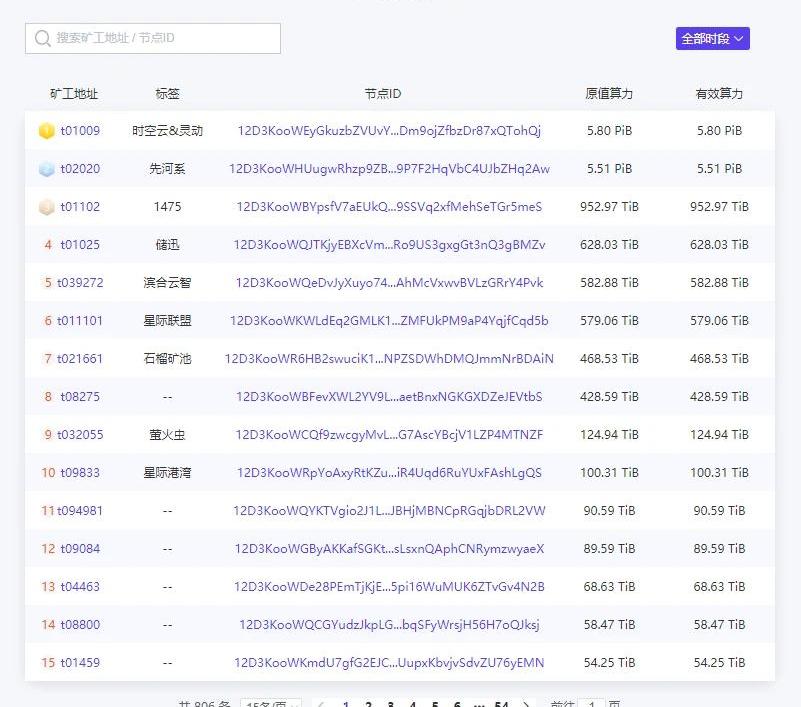Open miner t08275 details

(80, 397)
